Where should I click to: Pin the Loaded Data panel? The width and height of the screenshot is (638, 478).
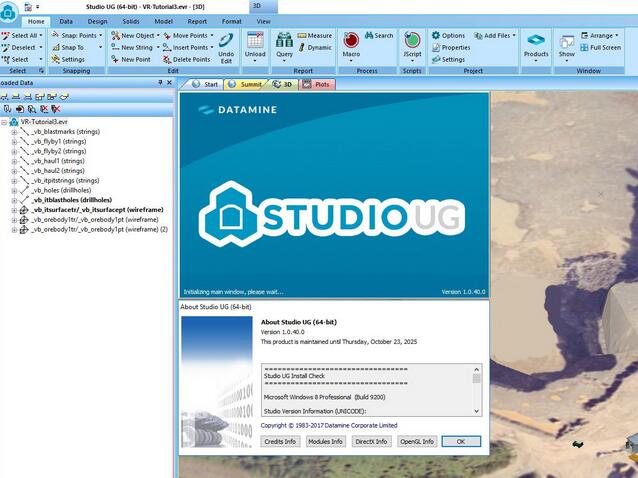click(160, 83)
